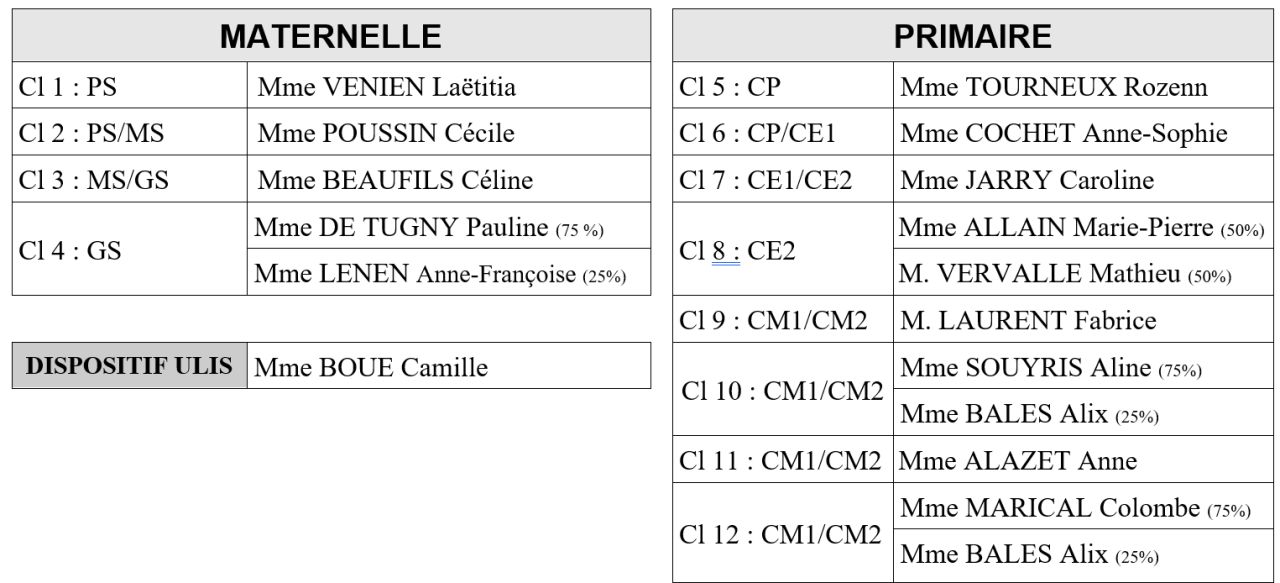Screen dimensions: 1280x583
Task: Click Mme ALAZET Anne cell
Action: tap(1083, 461)
